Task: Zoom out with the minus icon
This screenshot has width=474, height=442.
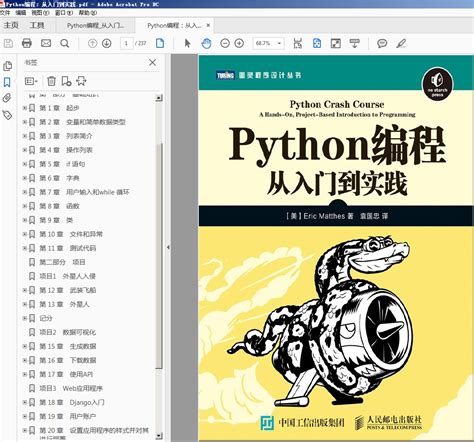Action: [225, 43]
